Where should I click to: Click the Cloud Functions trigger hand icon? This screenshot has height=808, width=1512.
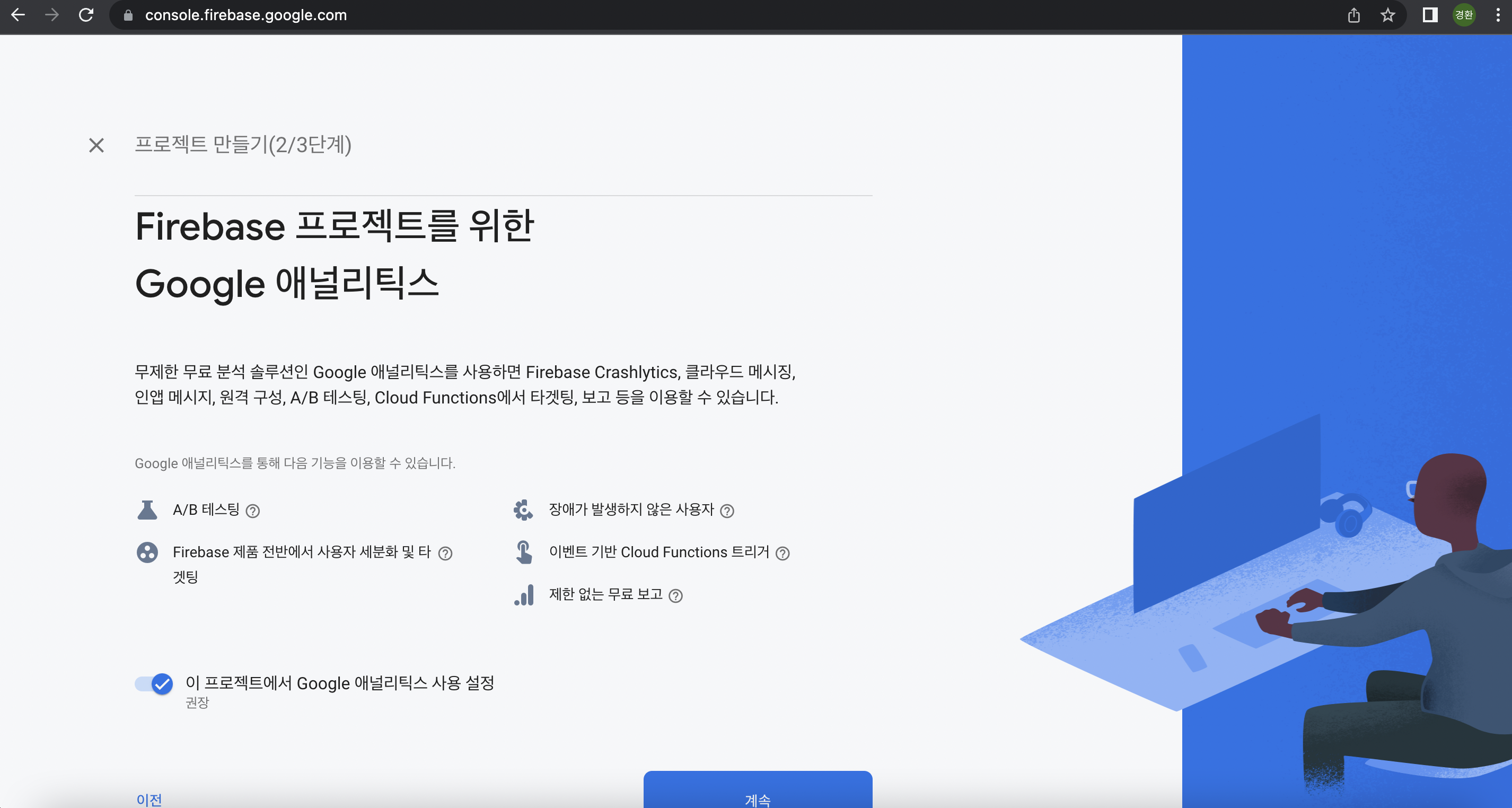524,552
